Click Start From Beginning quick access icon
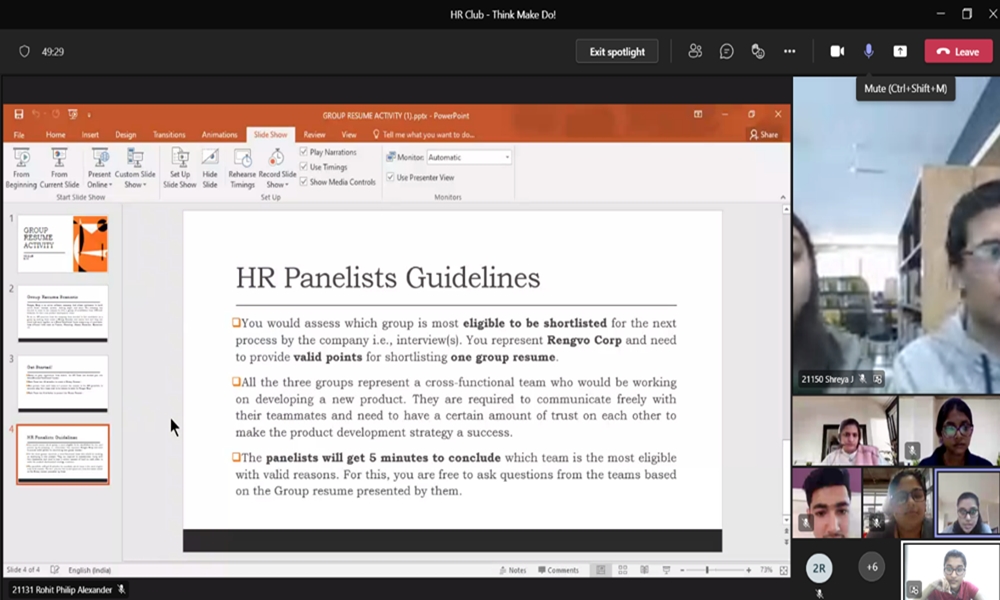The height and width of the screenshot is (600, 1000). (x=73, y=114)
